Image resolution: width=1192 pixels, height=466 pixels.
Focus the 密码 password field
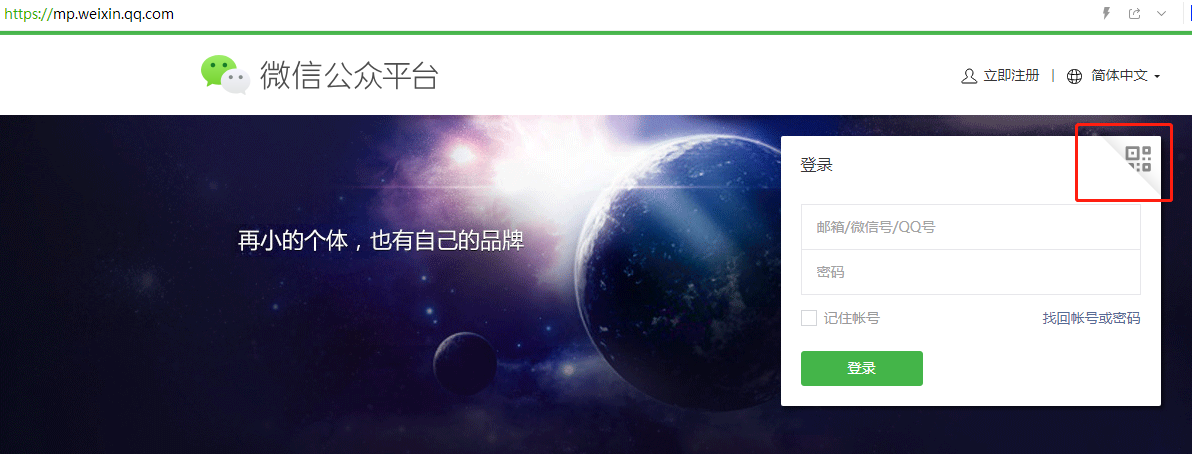pos(971,271)
